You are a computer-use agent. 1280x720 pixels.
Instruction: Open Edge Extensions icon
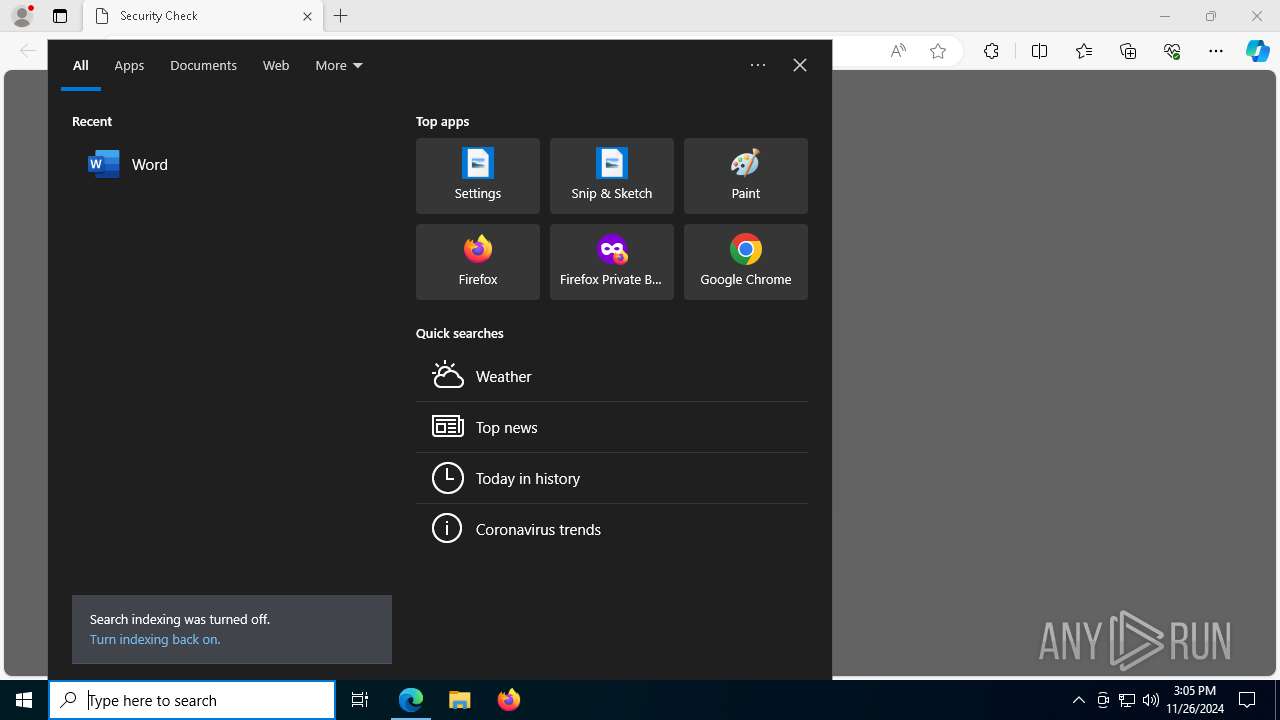(991, 51)
